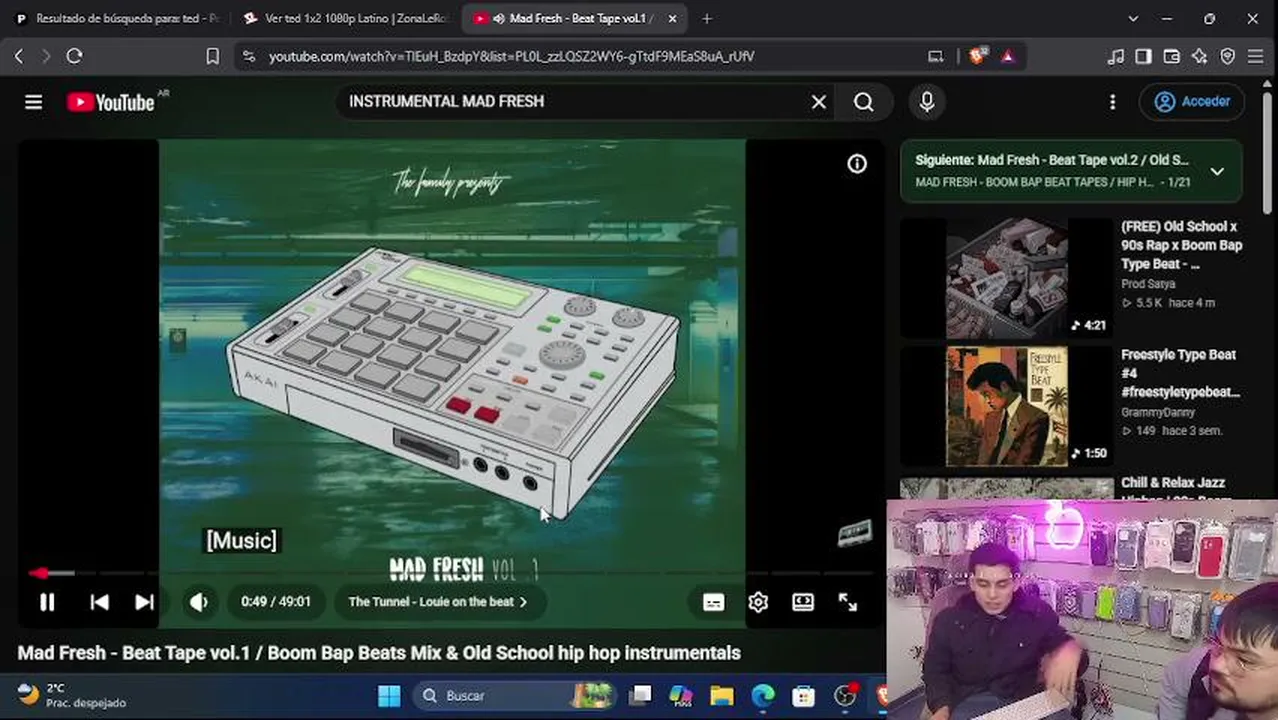Open Microsoft Store from the taskbar

[x=803, y=695]
